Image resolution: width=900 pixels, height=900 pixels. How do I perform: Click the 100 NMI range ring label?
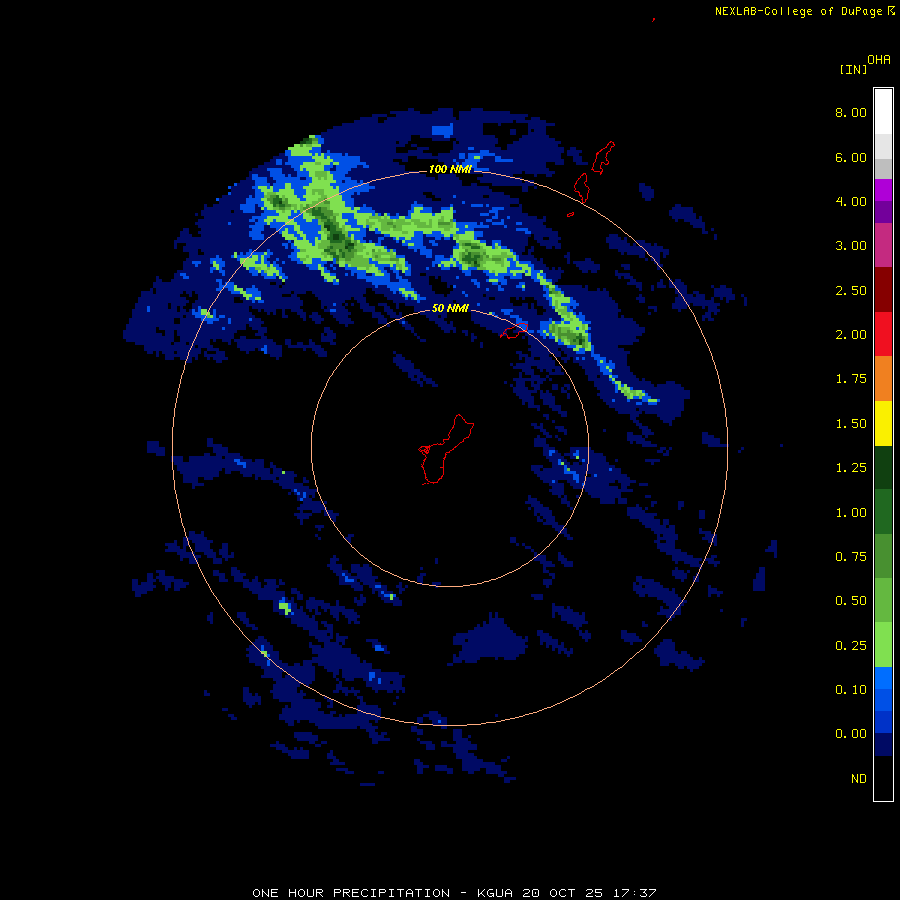[x=450, y=169]
